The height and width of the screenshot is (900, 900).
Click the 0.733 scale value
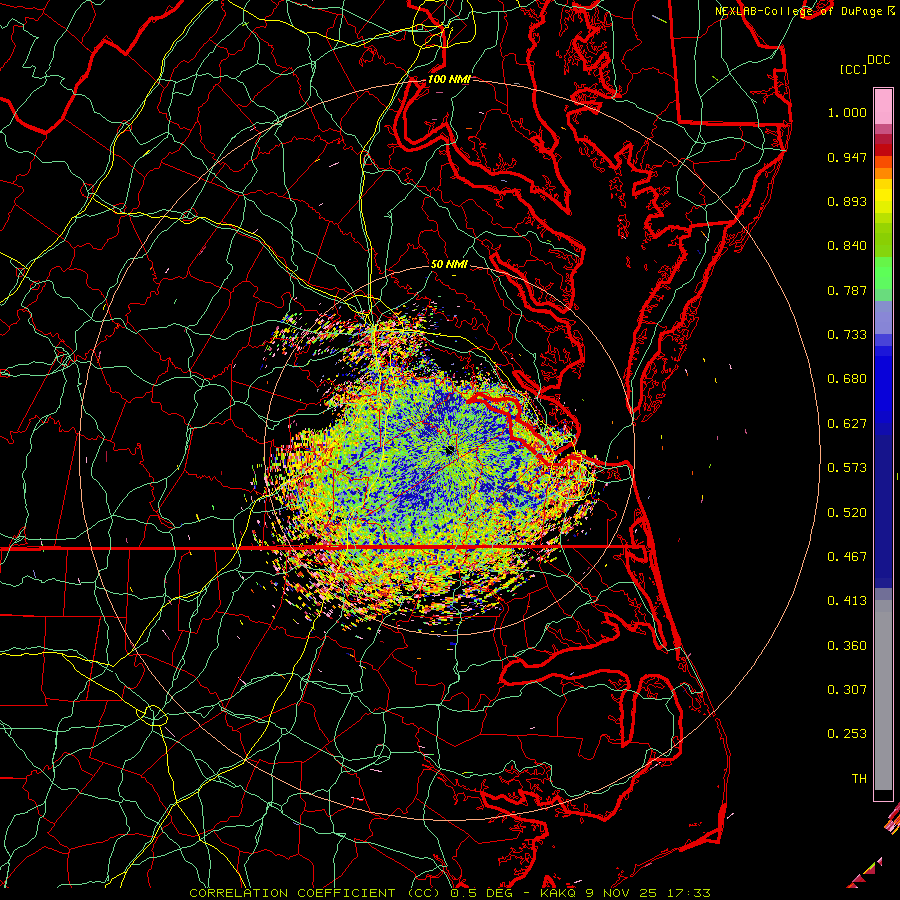847,335
